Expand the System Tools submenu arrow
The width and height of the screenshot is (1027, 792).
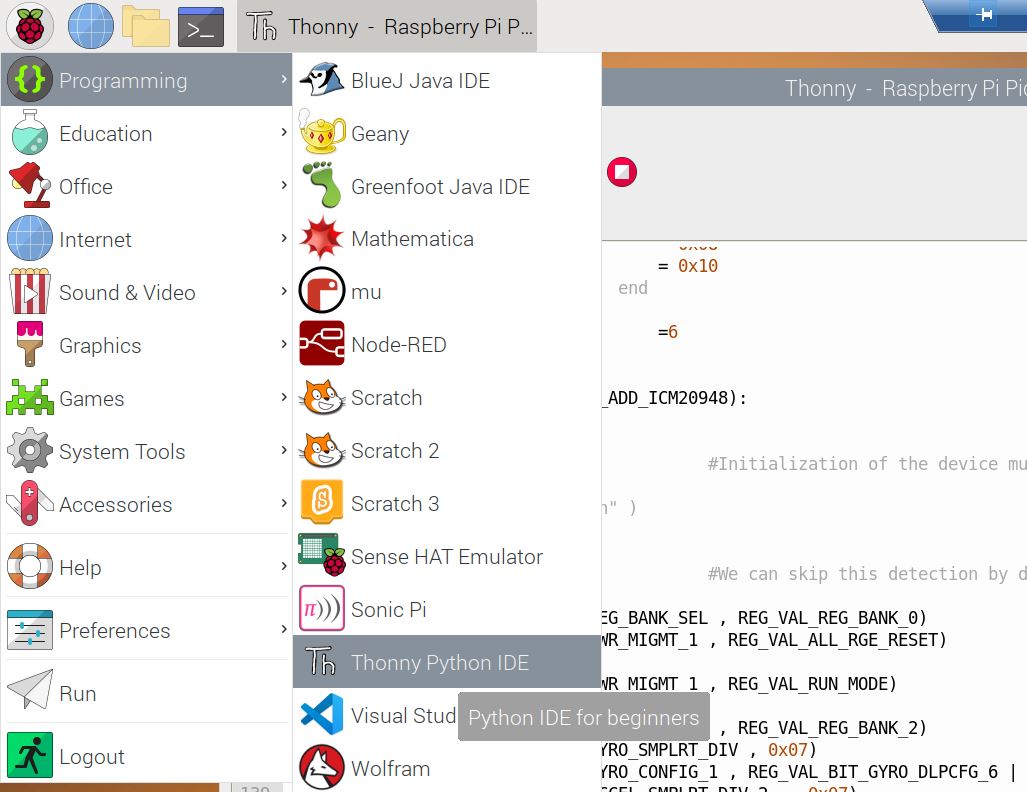(284, 450)
